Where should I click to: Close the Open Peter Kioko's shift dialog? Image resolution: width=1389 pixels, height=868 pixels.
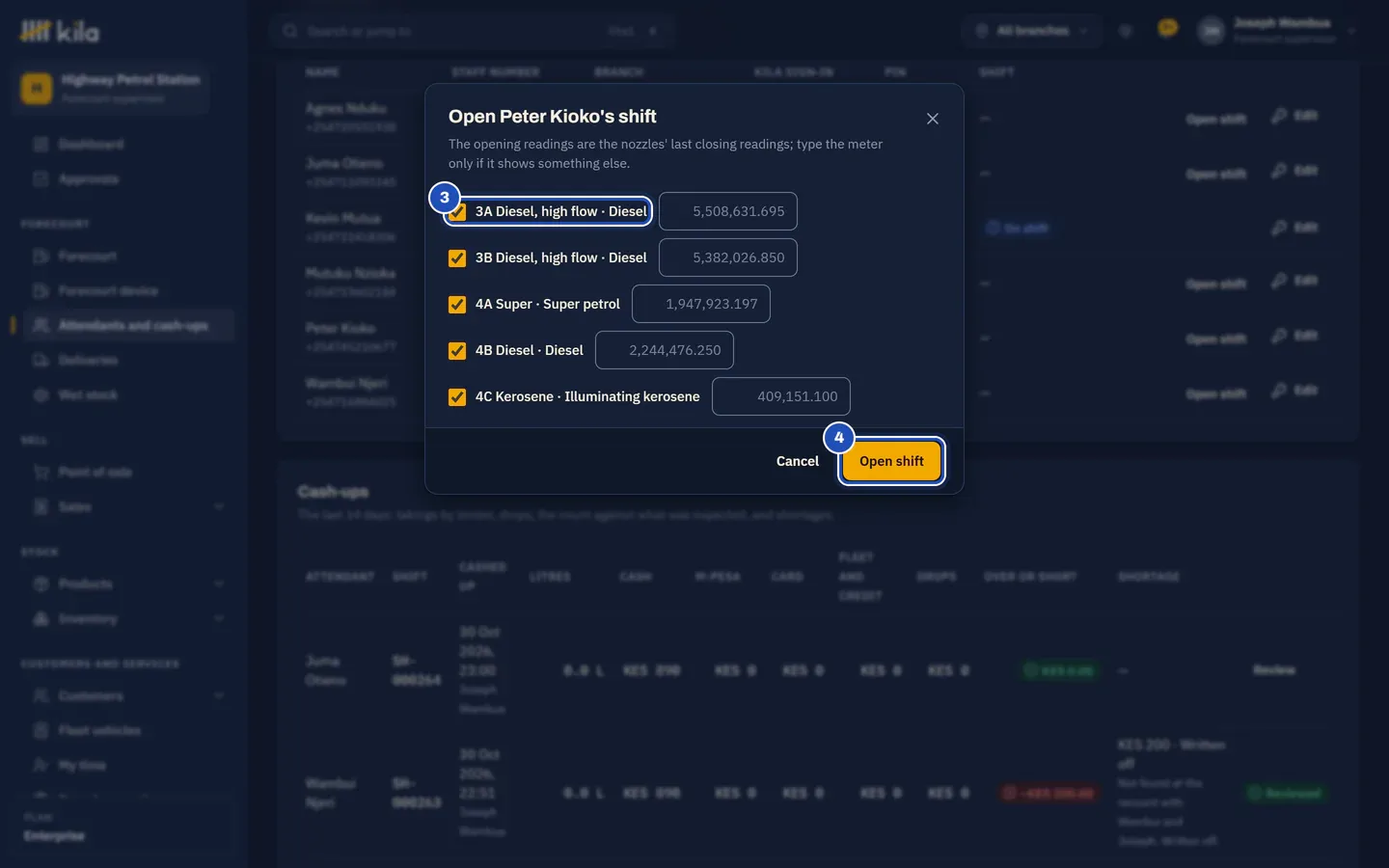[x=932, y=119]
